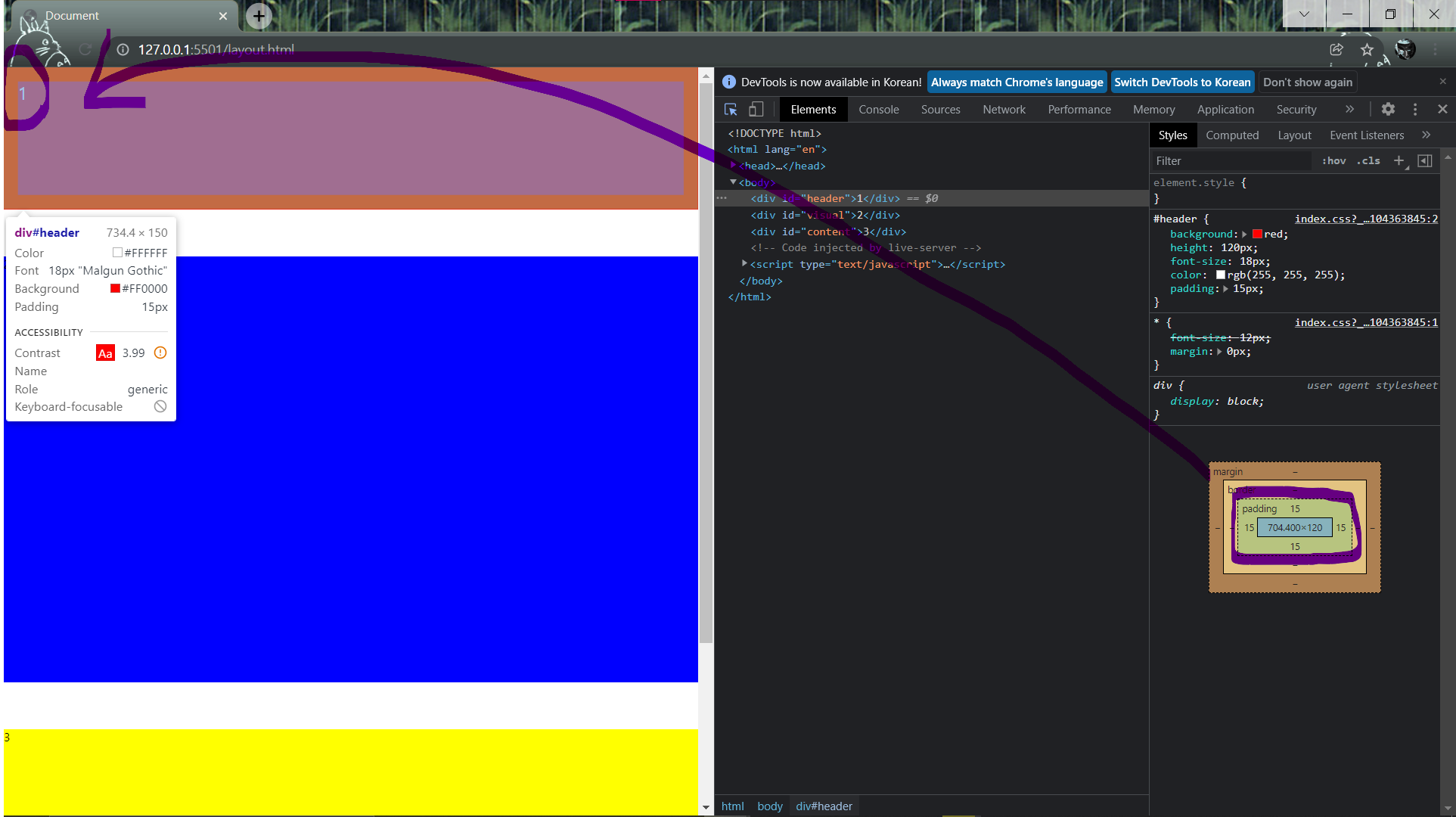Toggle the .cls element classes panel
Image resolution: width=1456 pixels, height=817 pixels.
coord(1368,160)
